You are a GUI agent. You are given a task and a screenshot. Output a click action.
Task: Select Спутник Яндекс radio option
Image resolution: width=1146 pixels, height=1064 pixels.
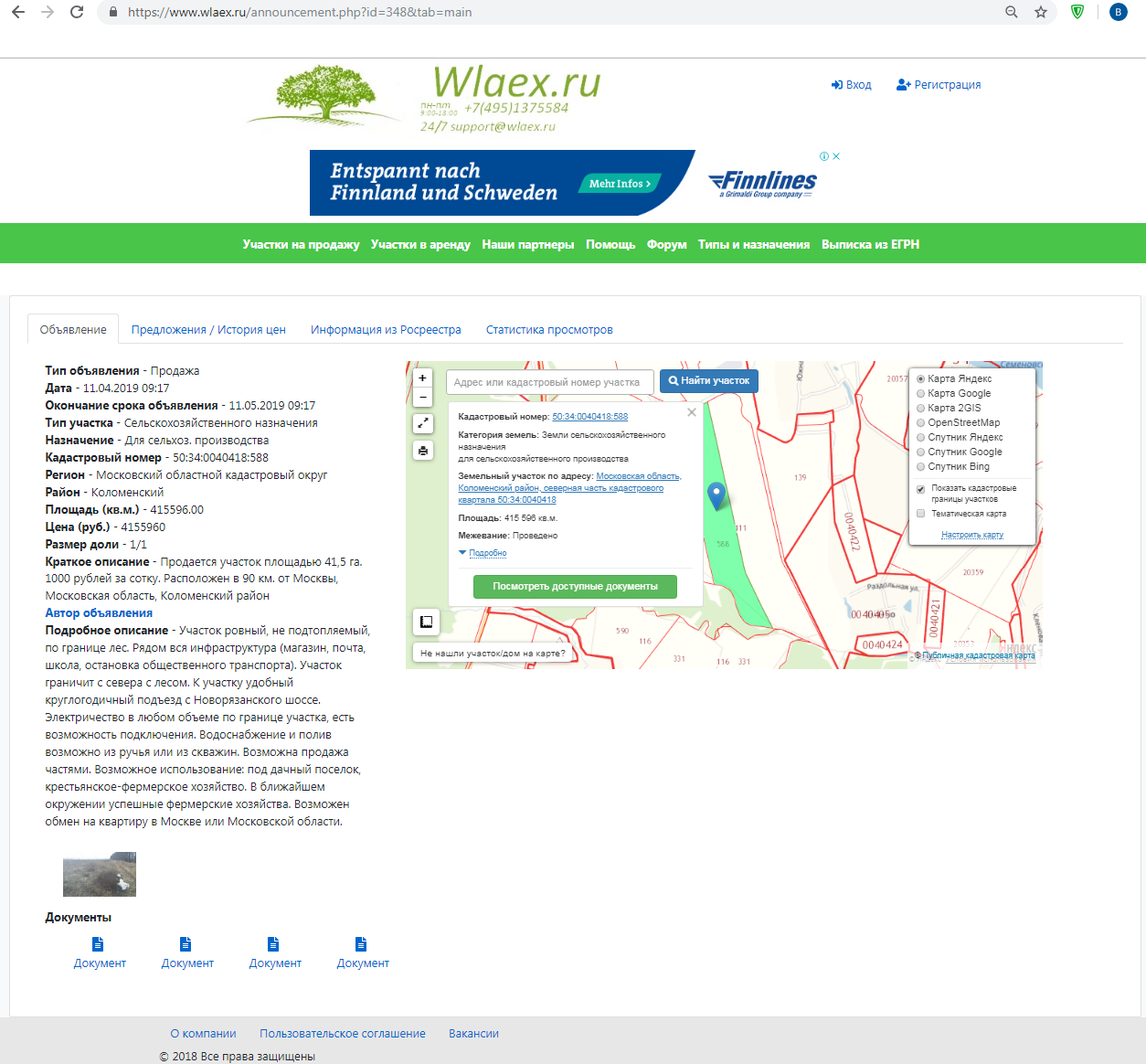(920, 437)
